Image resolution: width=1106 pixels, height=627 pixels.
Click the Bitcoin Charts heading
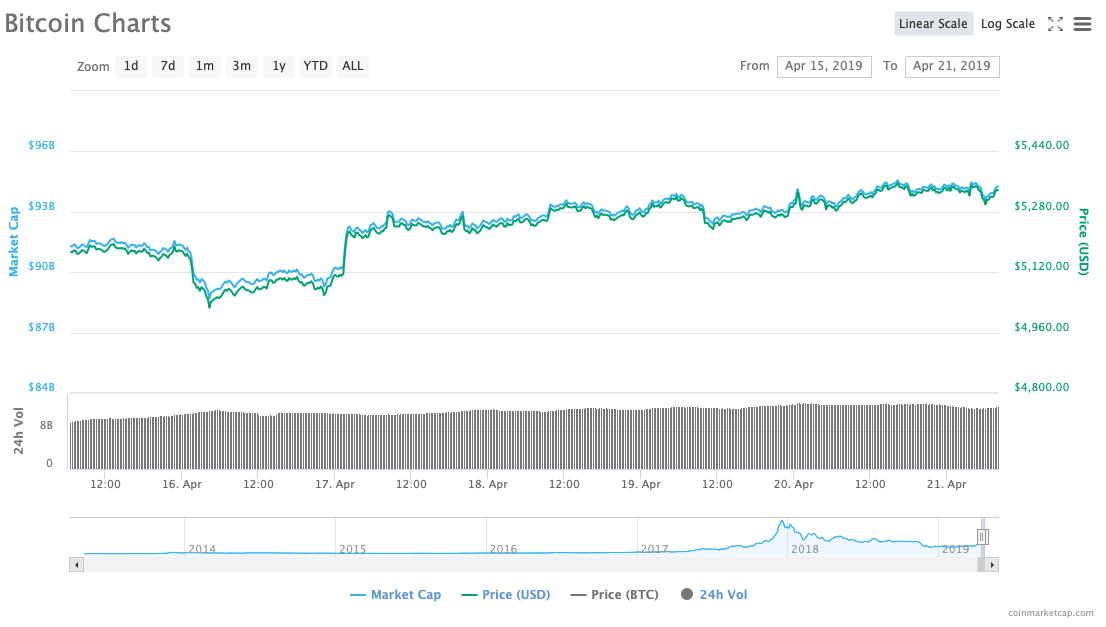pyautogui.click(x=88, y=23)
